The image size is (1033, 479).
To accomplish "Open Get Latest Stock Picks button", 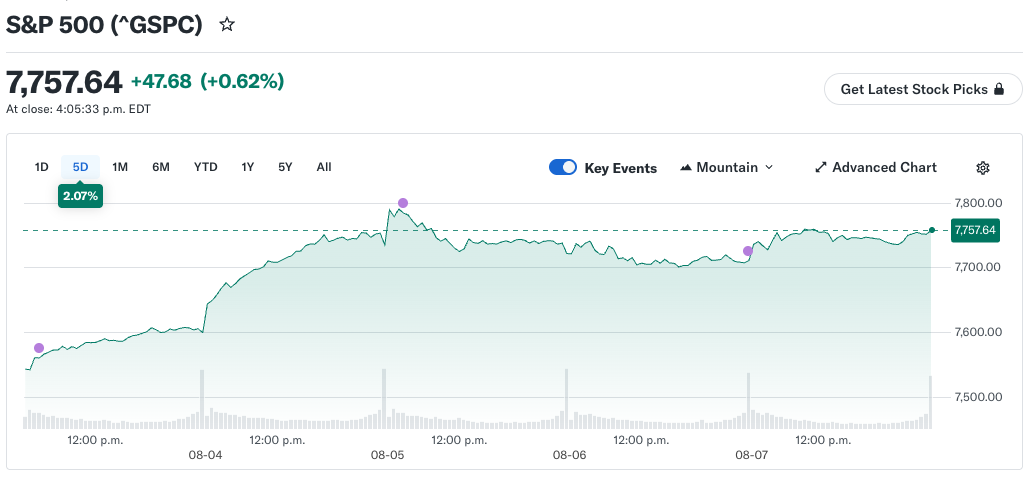I will pyautogui.click(x=923, y=89).
